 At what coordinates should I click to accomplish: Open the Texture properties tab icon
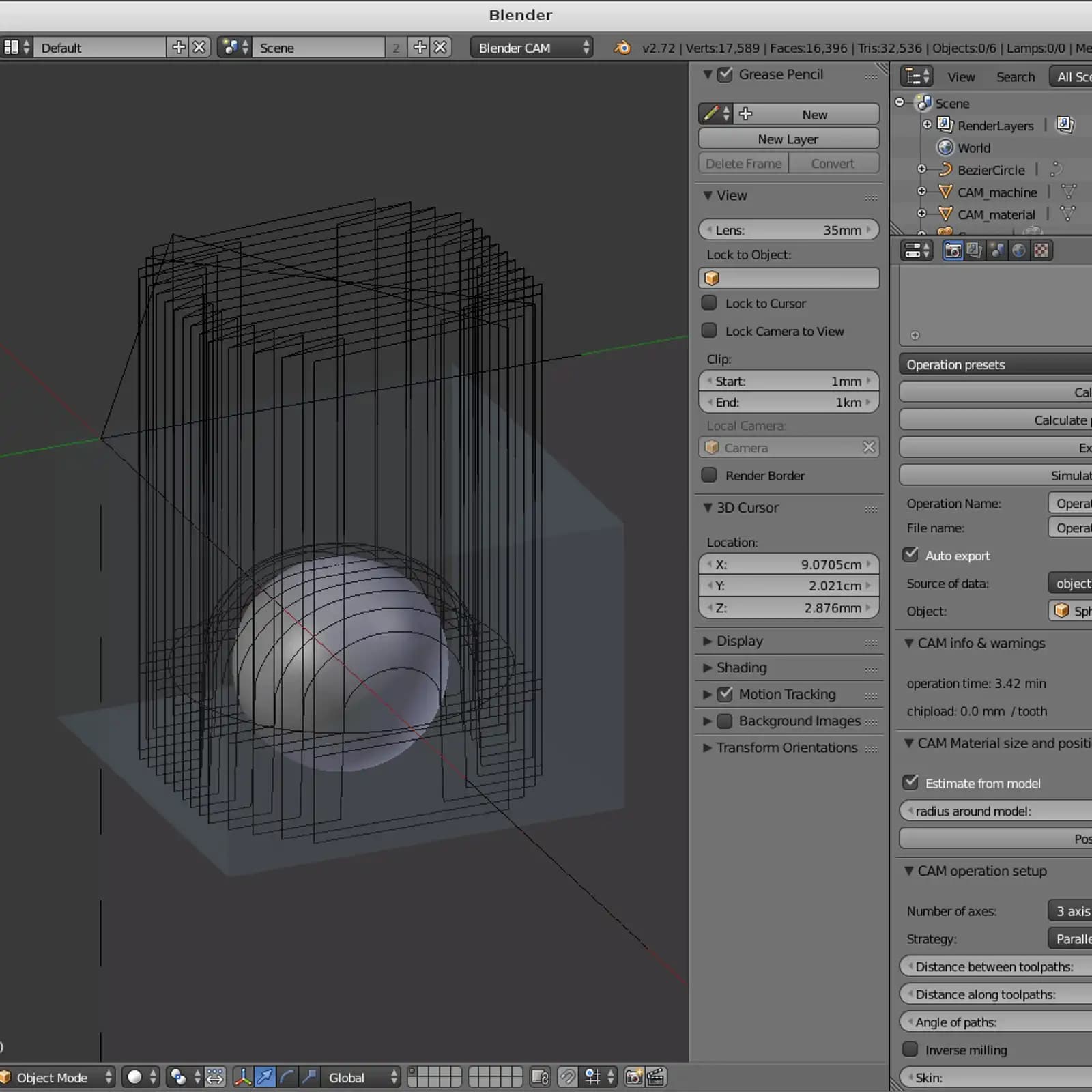(1041, 250)
